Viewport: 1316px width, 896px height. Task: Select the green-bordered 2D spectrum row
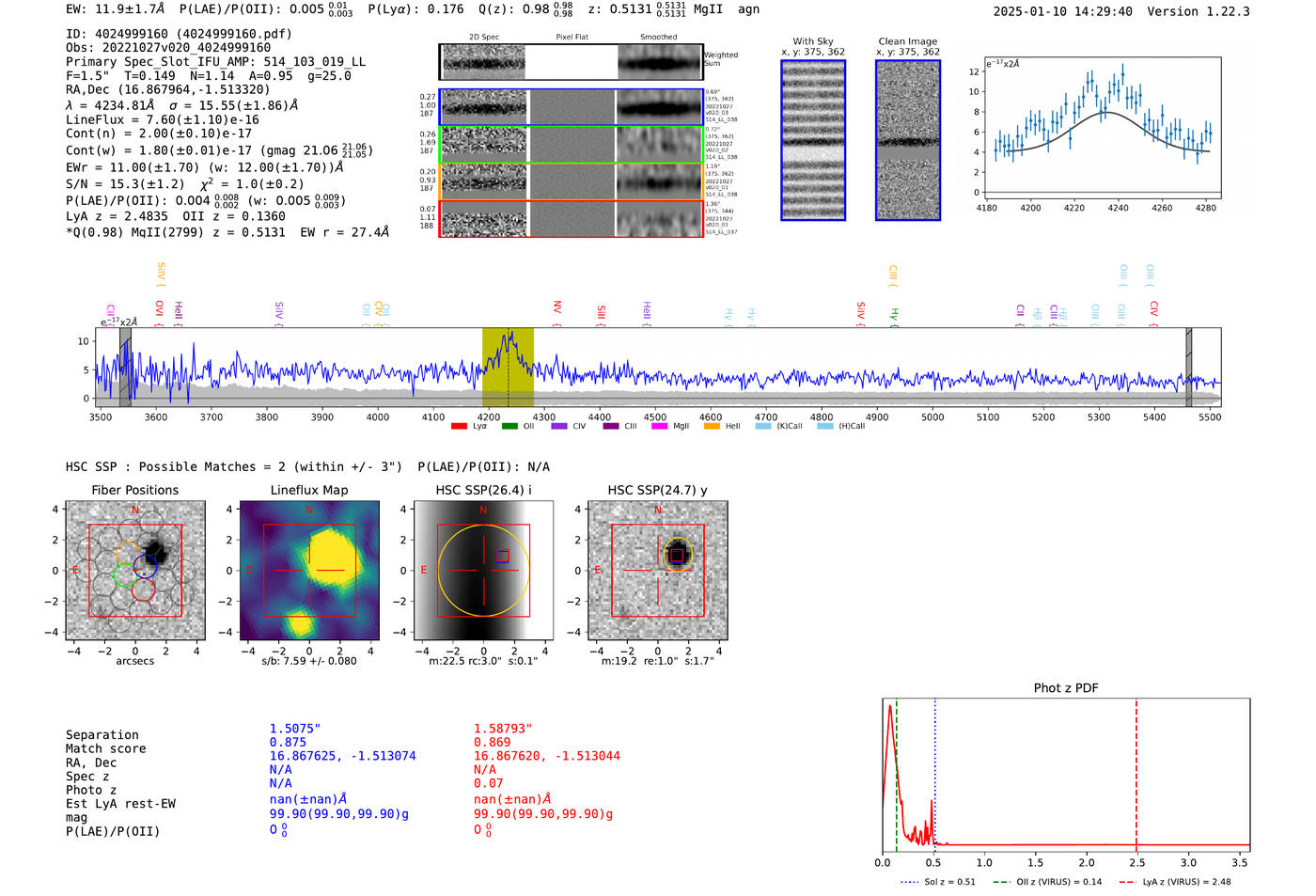[x=571, y=144]
